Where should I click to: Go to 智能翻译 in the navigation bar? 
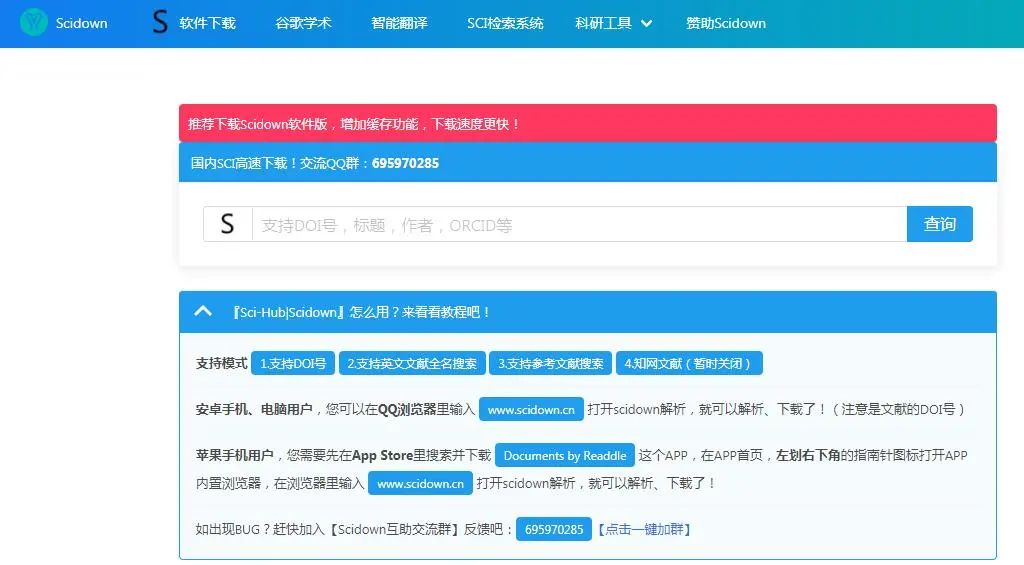399,24
